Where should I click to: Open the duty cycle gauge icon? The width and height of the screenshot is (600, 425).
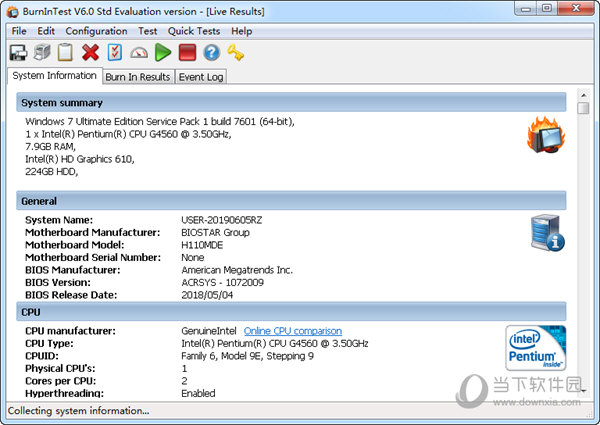pos(139,53)
